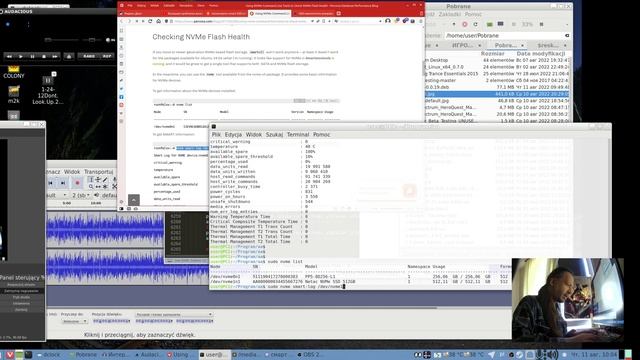Sort by Data modyfikacji column

coord(540,53)
